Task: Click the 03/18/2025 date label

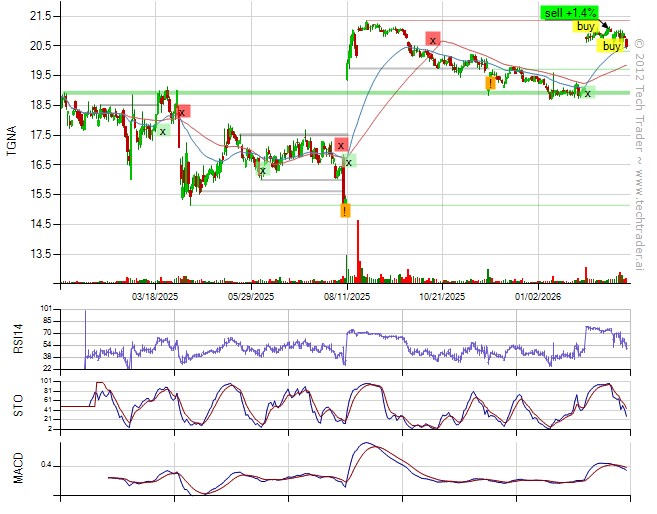Action: point(155,297)
